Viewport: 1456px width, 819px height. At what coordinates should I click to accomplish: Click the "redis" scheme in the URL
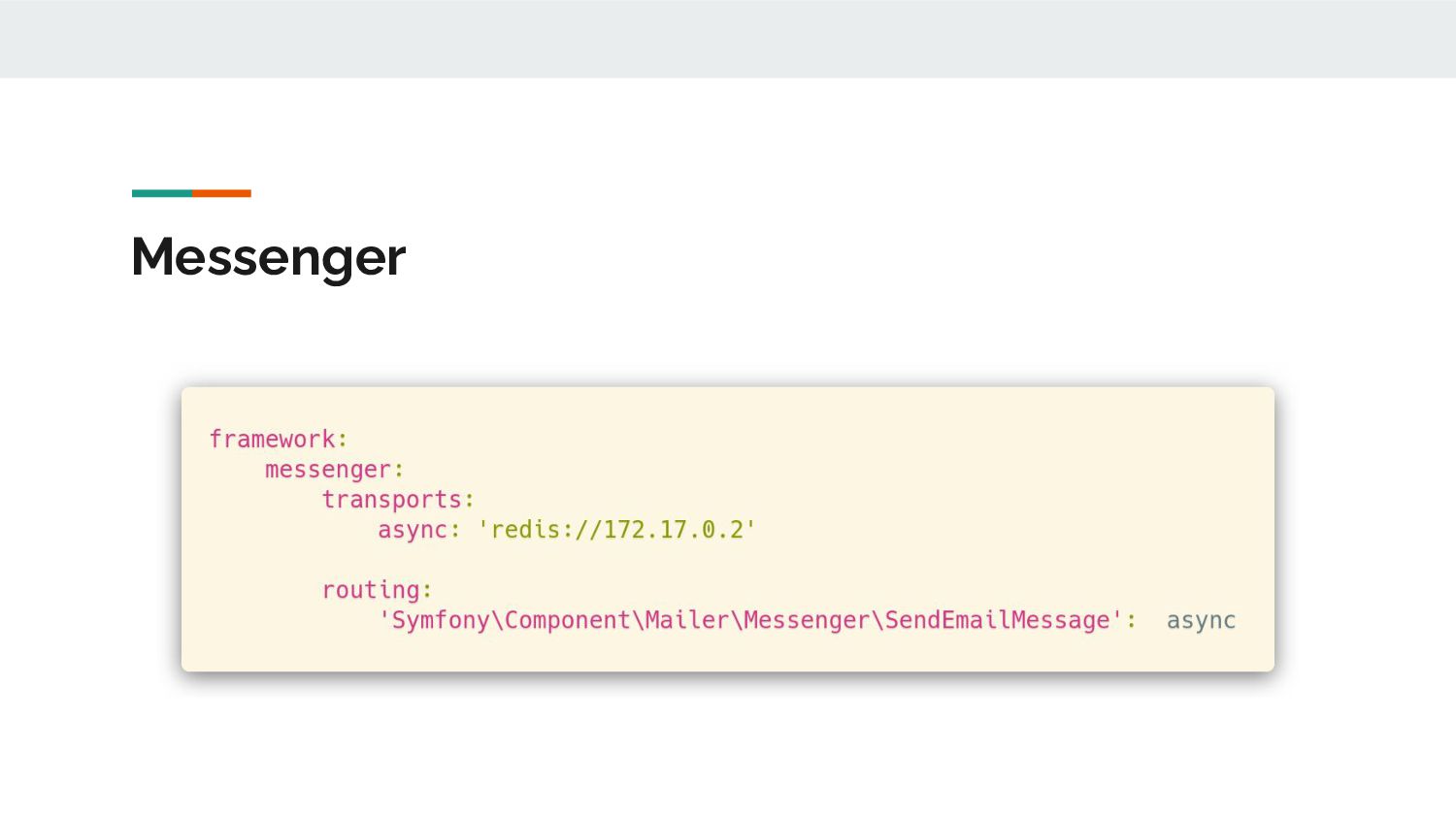[525, 530]
